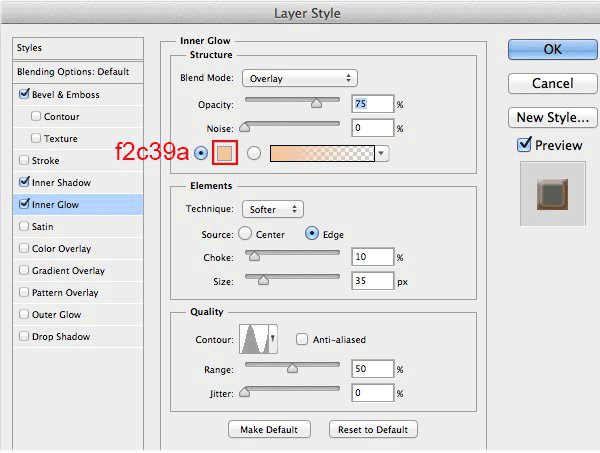Screen dimensions: 600x453
Task: Click the Opacity slider handle
Action: tap(316, 103)
